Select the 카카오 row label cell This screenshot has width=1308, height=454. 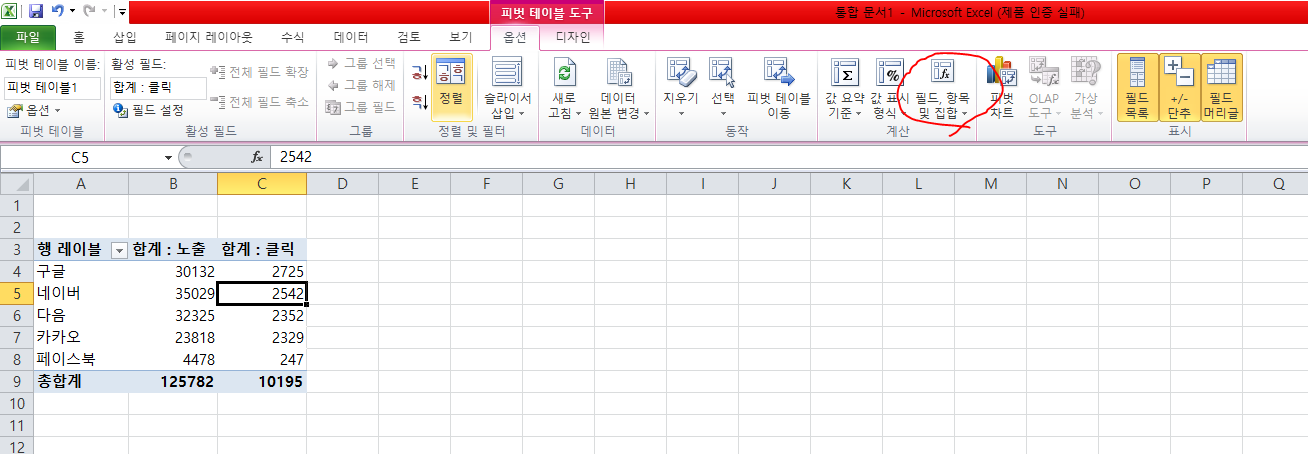81,338
